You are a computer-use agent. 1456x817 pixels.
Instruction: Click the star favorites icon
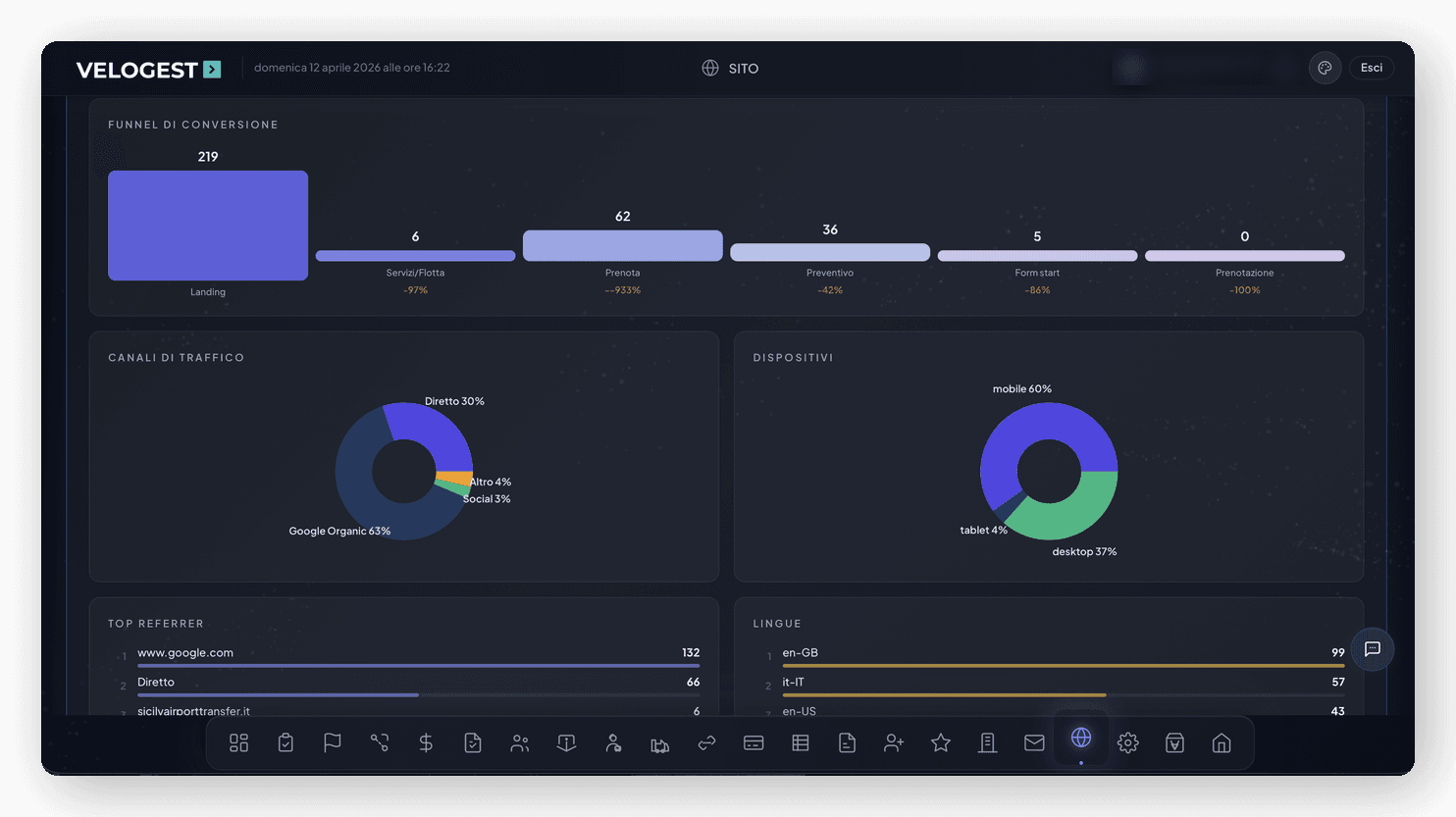[x=940, y=742]
